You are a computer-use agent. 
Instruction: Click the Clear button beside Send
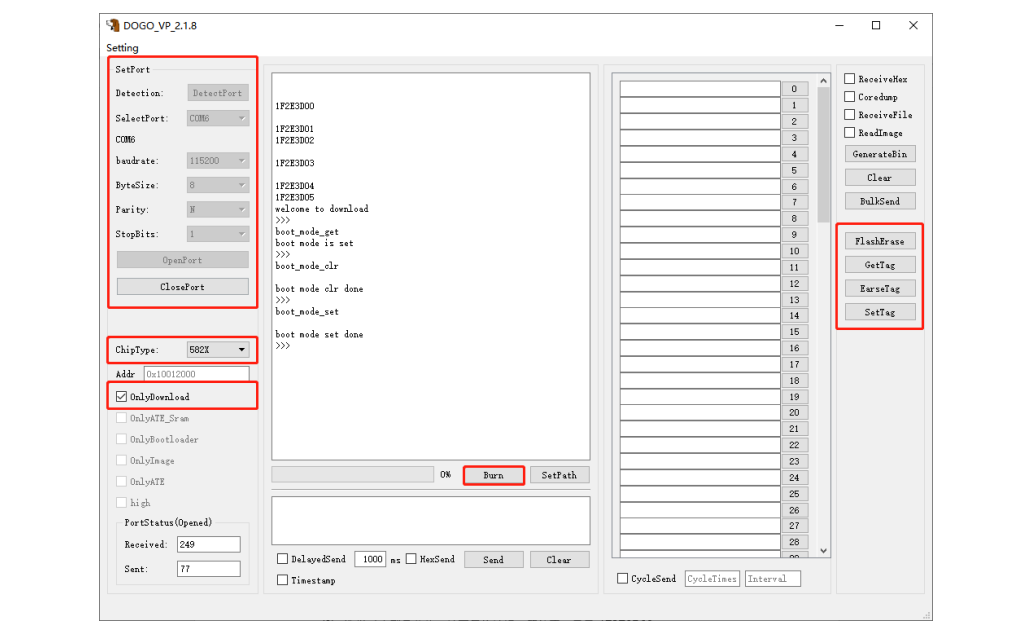(x=559, y=560)
